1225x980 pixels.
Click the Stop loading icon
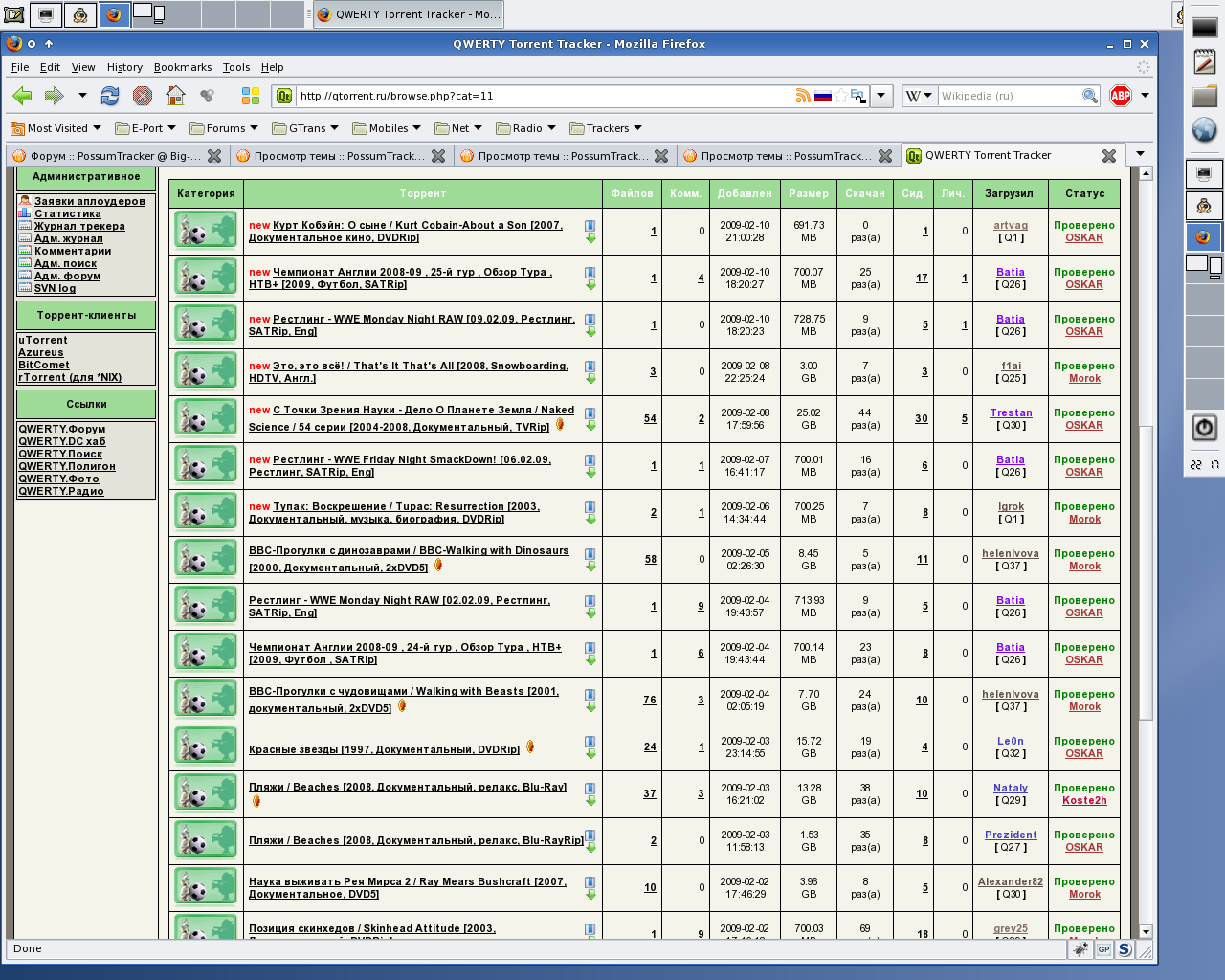pyautogui.click(x=143, y=96)
